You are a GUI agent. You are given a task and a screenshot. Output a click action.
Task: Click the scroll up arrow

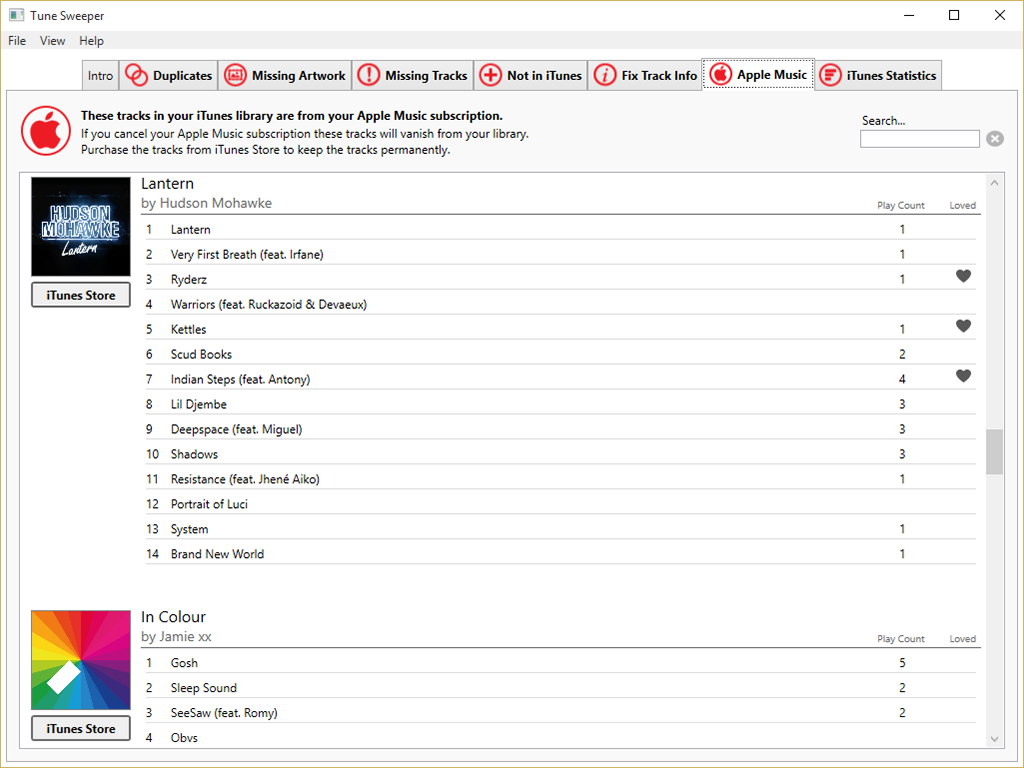click(995, 183)
